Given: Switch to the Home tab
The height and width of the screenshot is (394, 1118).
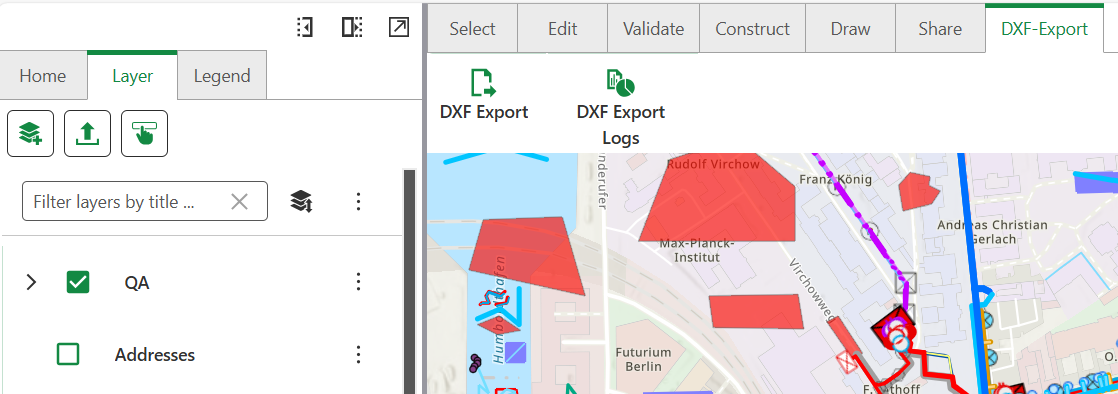Looking at the screenshot, I should tap(43, 76).
